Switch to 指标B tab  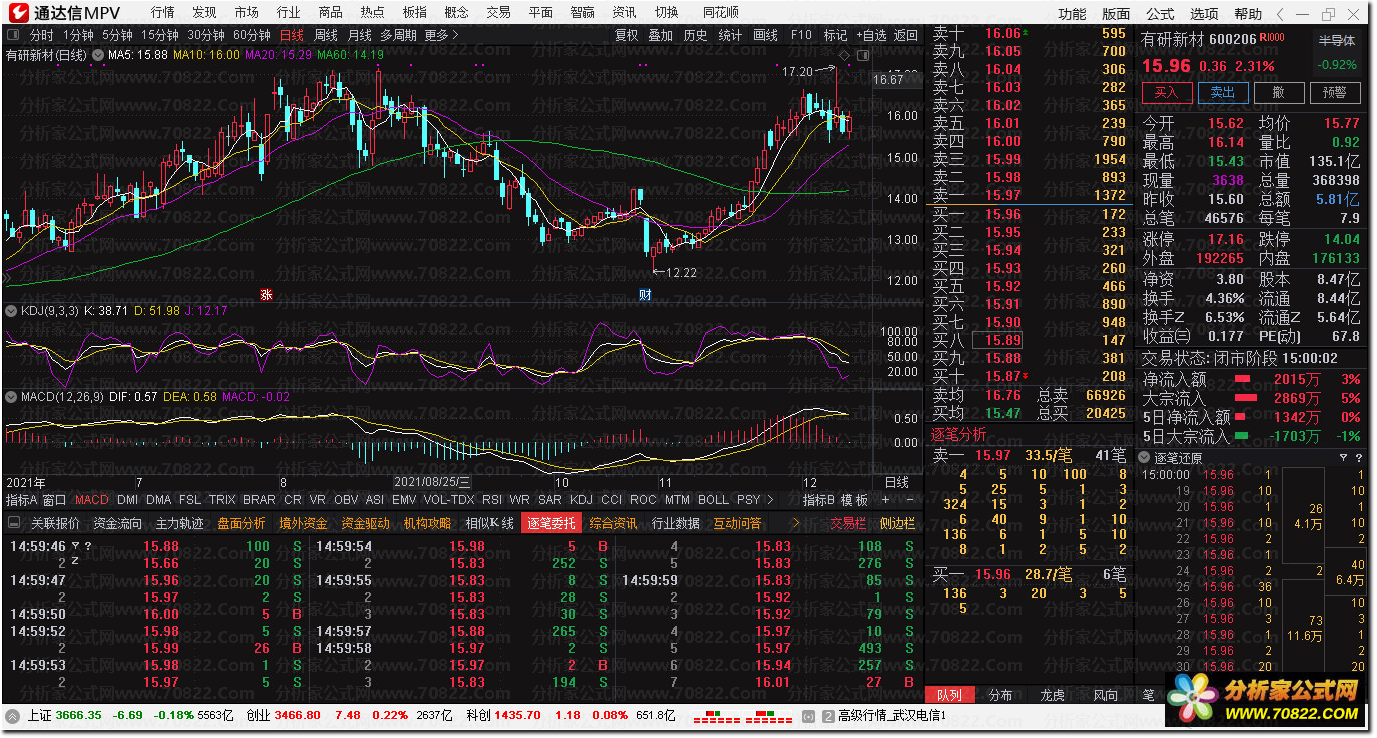tap(819, 500)
